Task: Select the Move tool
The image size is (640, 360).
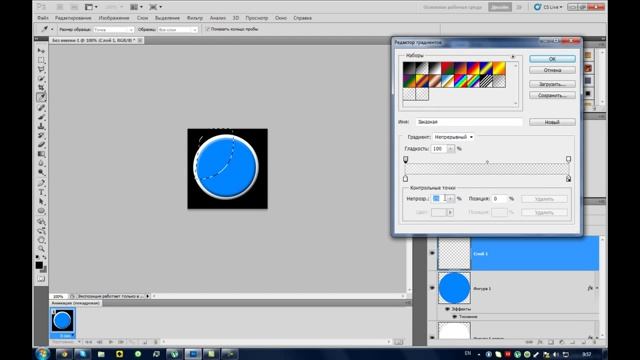Action: coord(41,51)
